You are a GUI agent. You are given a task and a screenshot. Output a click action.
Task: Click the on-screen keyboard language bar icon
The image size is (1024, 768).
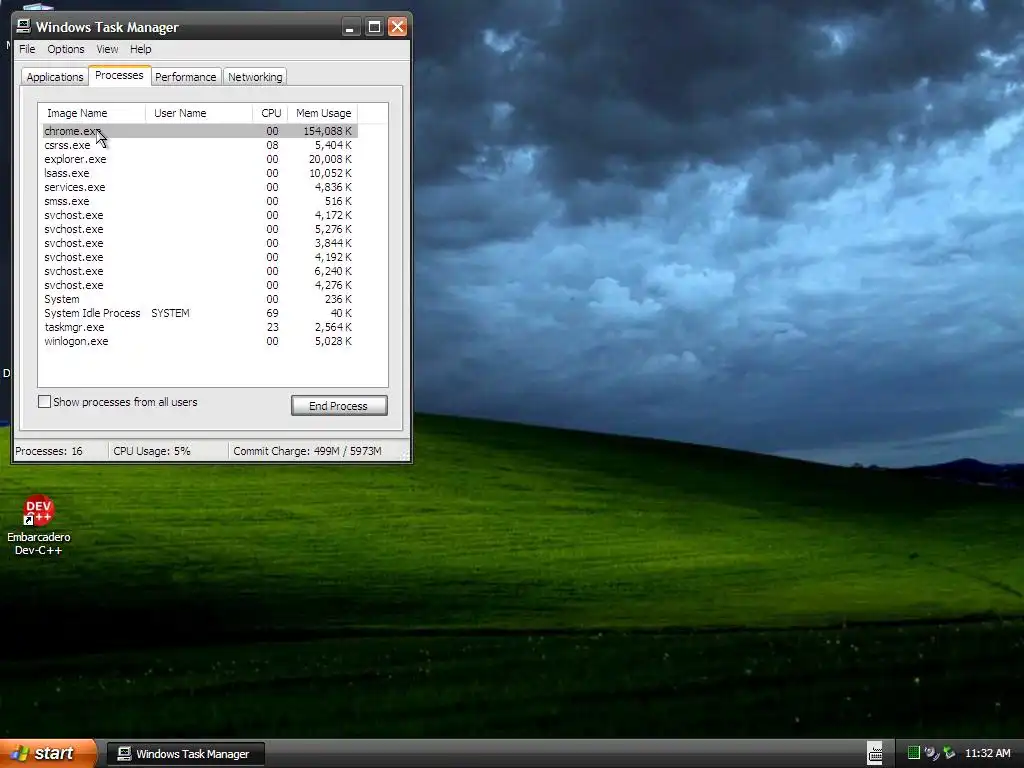875,753
